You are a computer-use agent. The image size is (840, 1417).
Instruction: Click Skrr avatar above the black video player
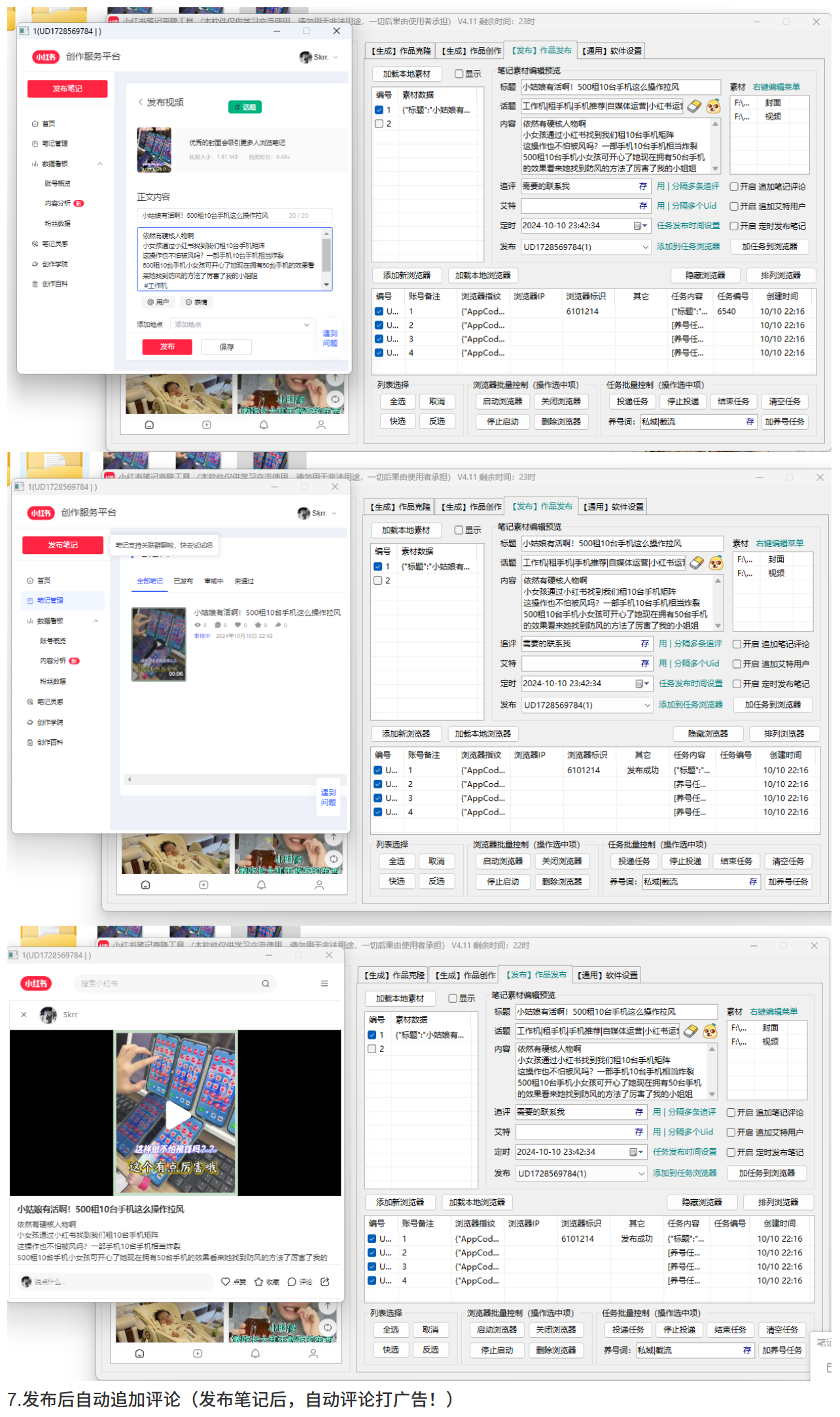pos(48,1015)
